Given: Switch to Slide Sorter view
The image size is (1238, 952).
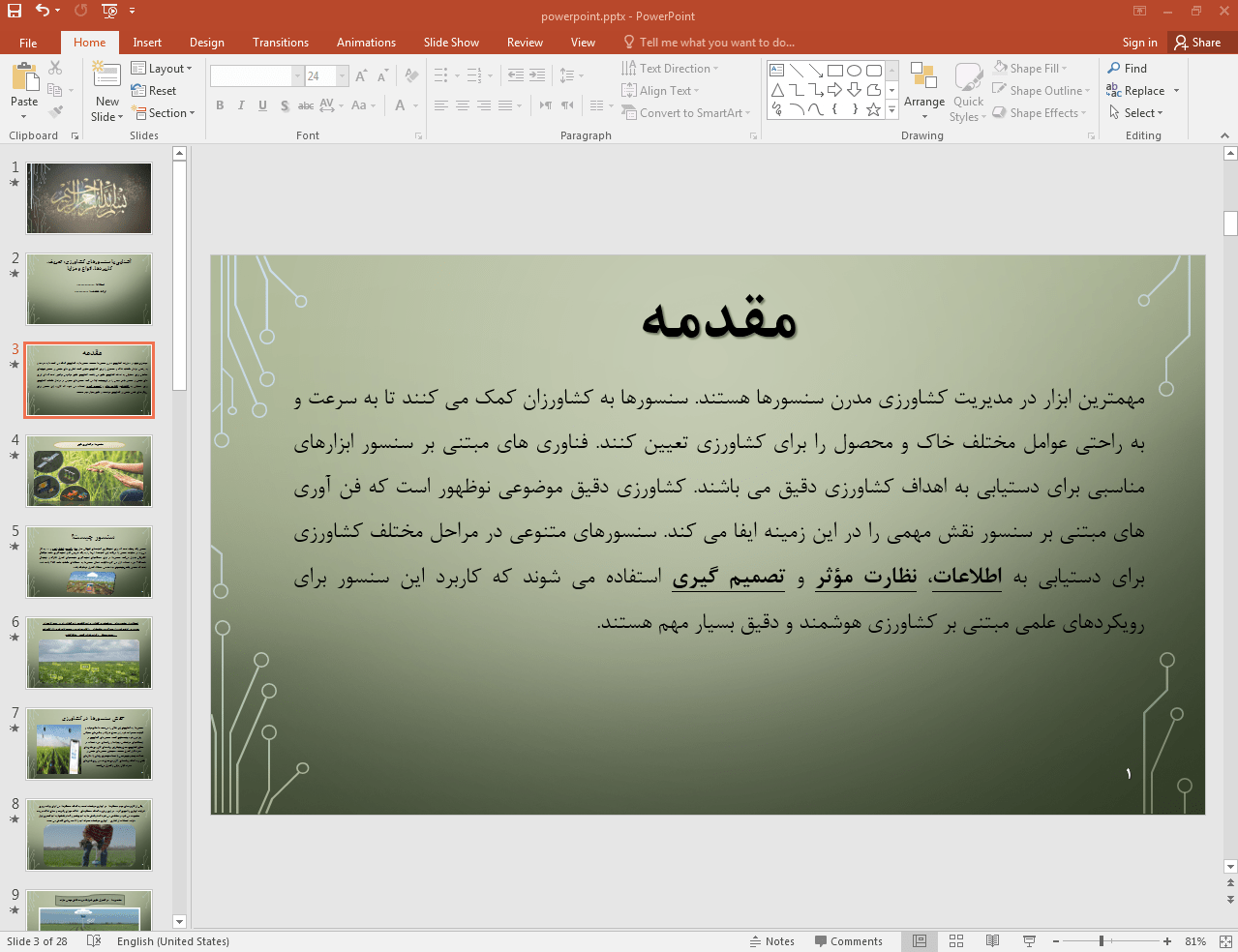Looking at the screenshot, I should click(956, 941).
